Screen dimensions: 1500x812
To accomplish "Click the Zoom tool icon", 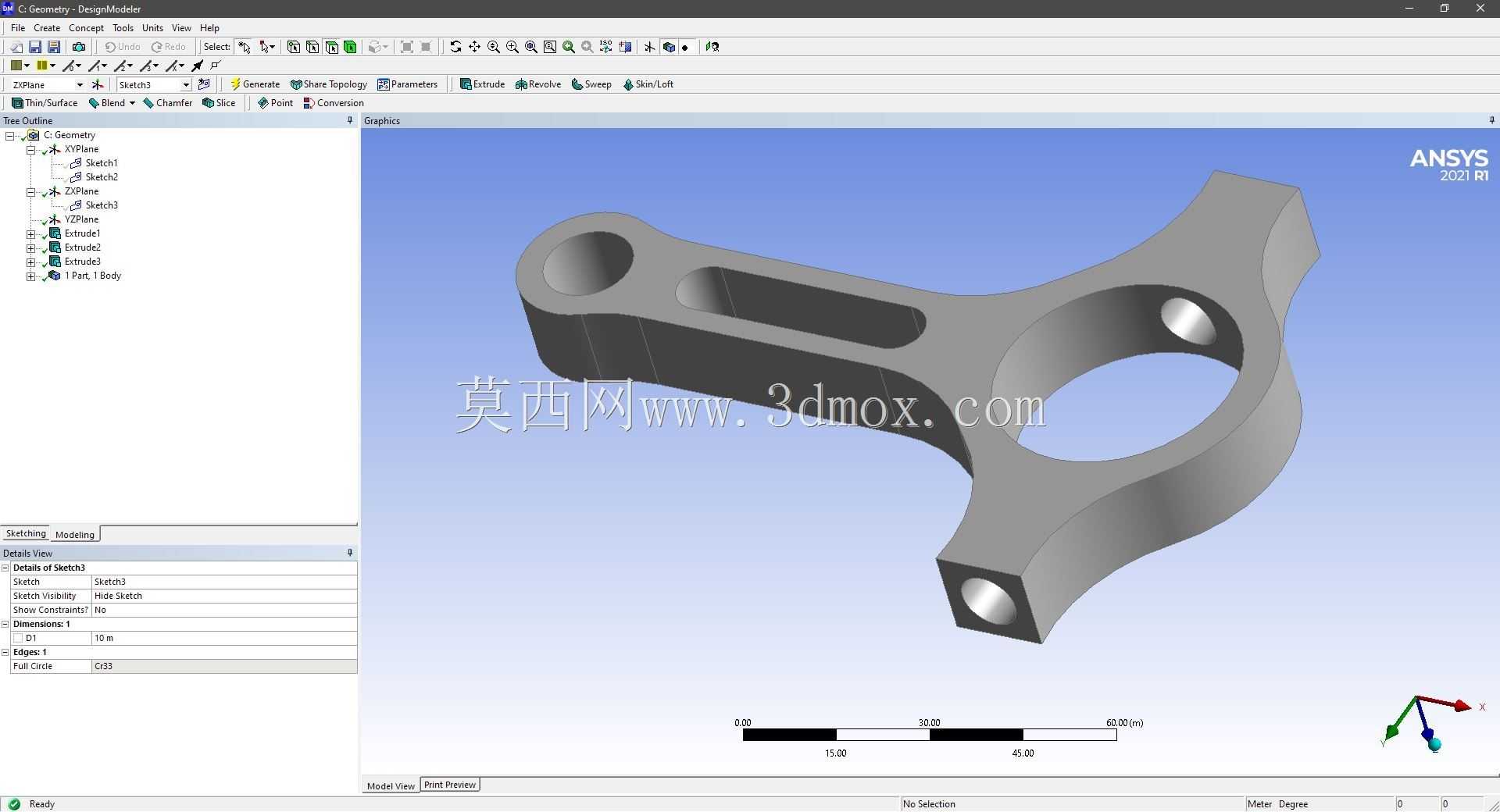I will pyautogui.click(x=494, y=47).
